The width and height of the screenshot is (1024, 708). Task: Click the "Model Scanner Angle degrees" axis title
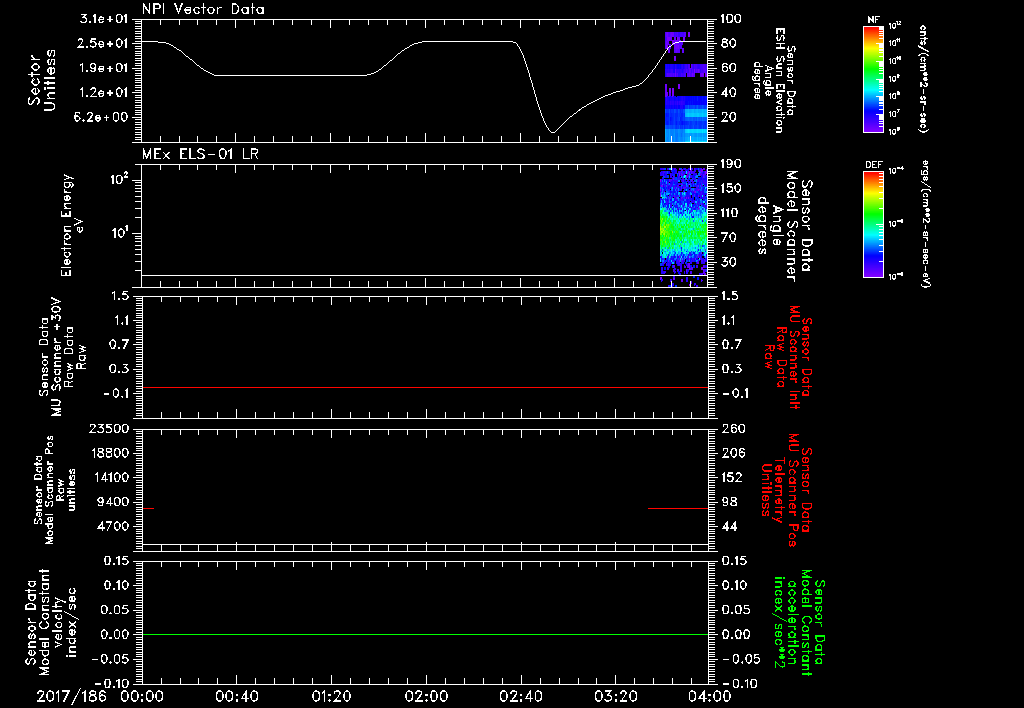point(785,225)
